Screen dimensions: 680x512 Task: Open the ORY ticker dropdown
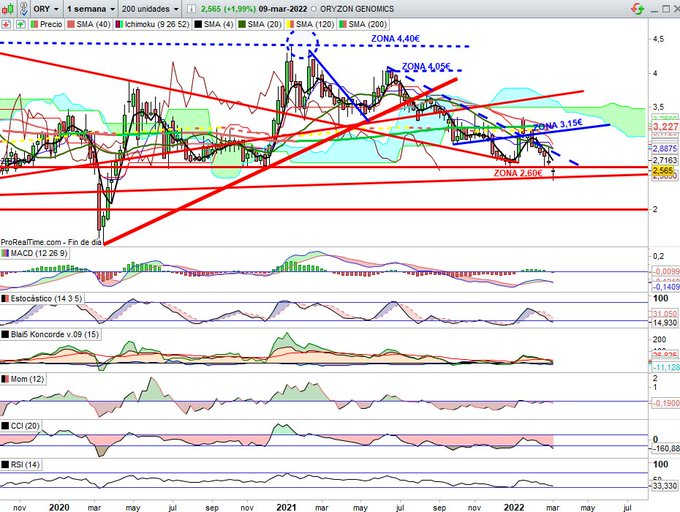click(x=46, y=9)
